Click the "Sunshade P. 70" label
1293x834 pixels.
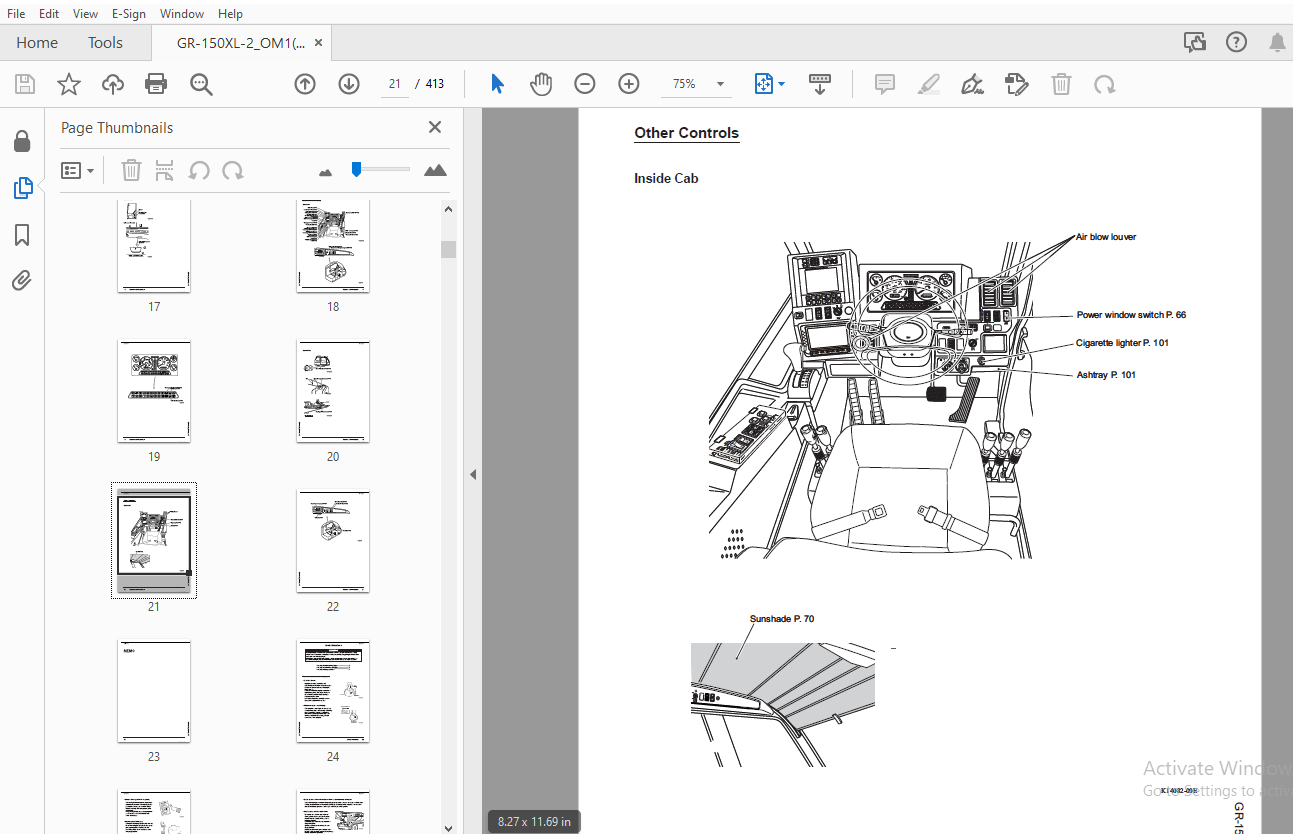(x=782, y=619)
